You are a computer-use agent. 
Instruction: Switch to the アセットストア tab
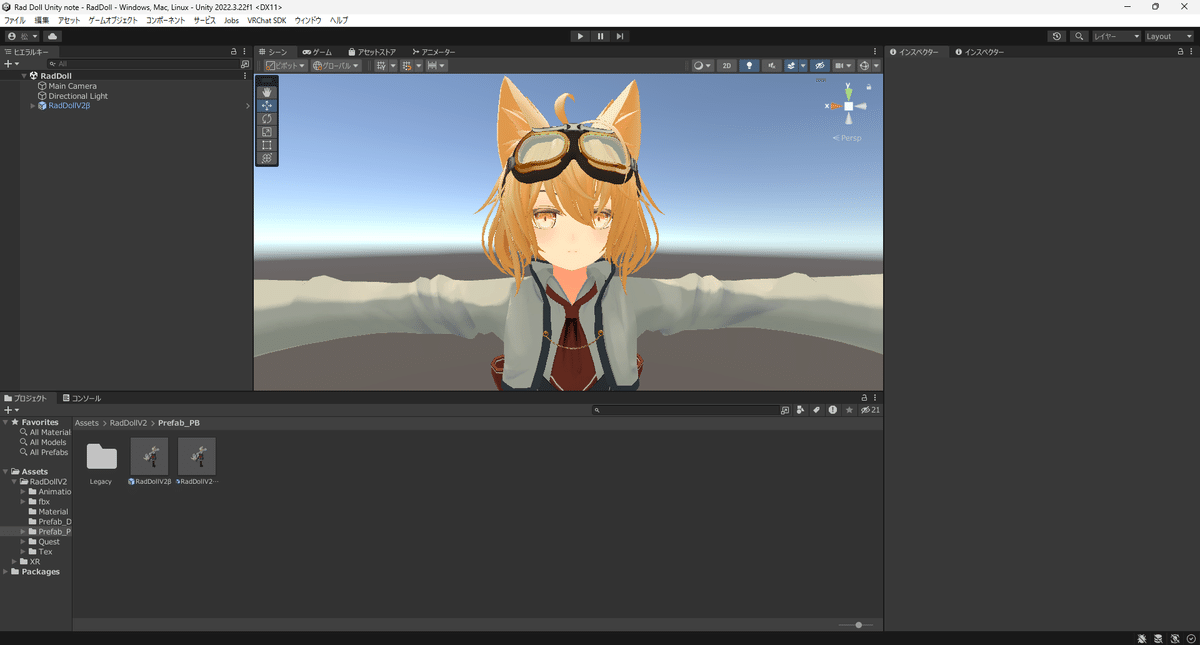point(372,51)
